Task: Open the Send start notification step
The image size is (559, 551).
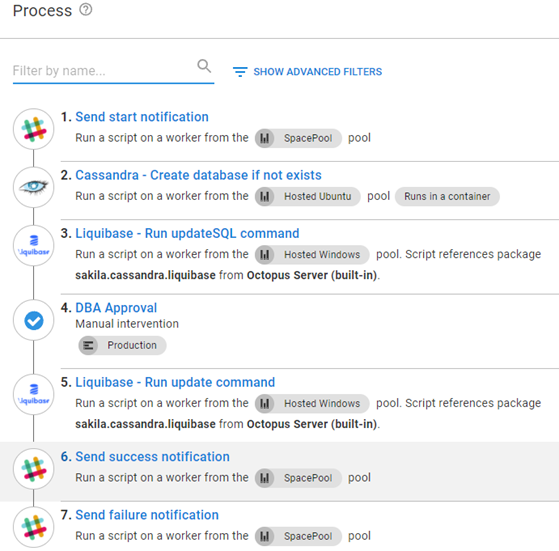Action: (x=142, y=117)
